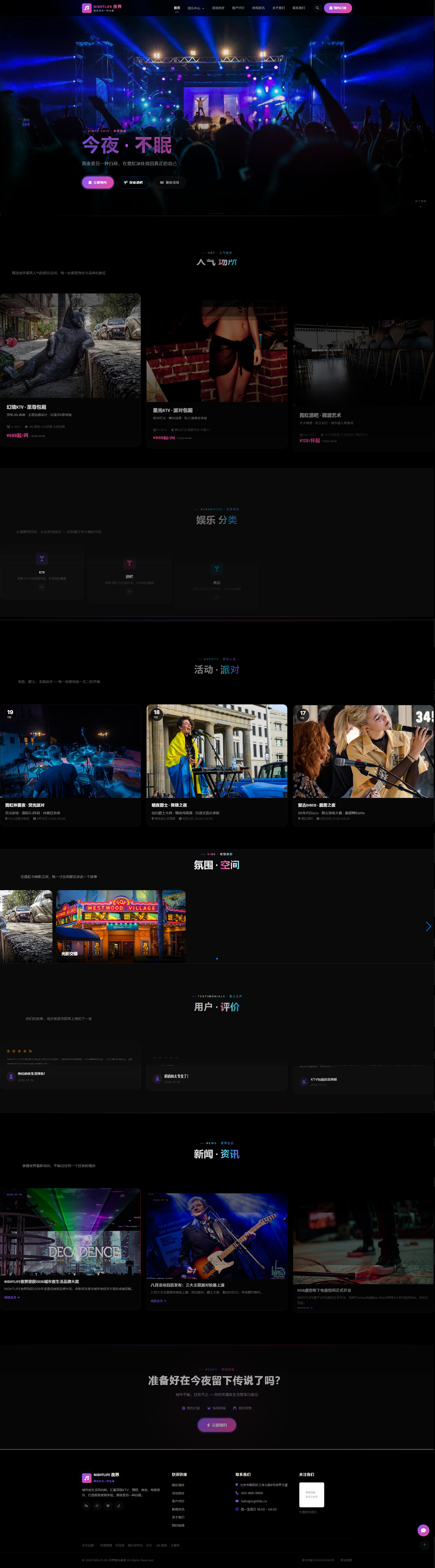Image resolution: width=435 pixels, height=1568 pixels.
Task: Open the 光影交错 Westwood Village gallery image
Action: tap(121, 926)
